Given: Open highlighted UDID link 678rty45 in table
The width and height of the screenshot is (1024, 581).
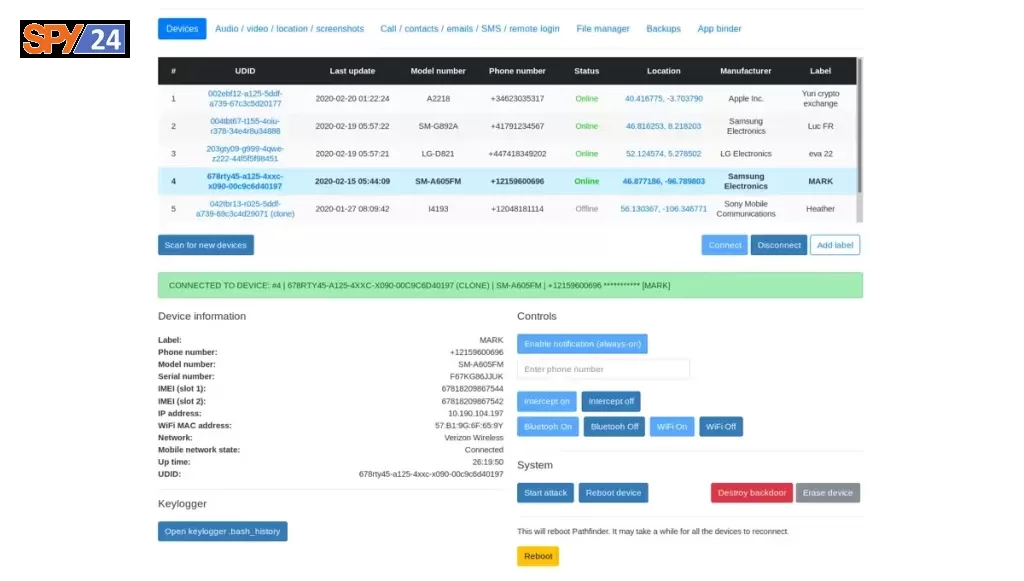Looking at the screenshot, I should tap(245, 181).
